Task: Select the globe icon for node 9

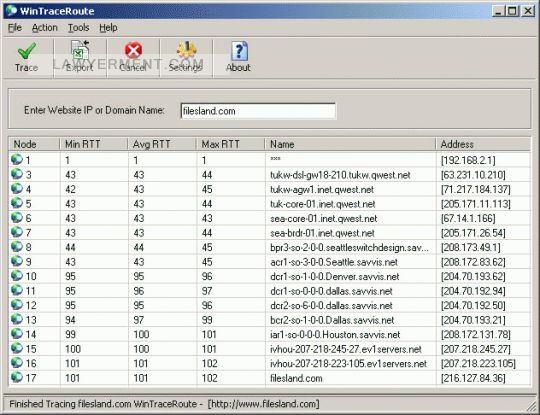Action: click(17, 261)
